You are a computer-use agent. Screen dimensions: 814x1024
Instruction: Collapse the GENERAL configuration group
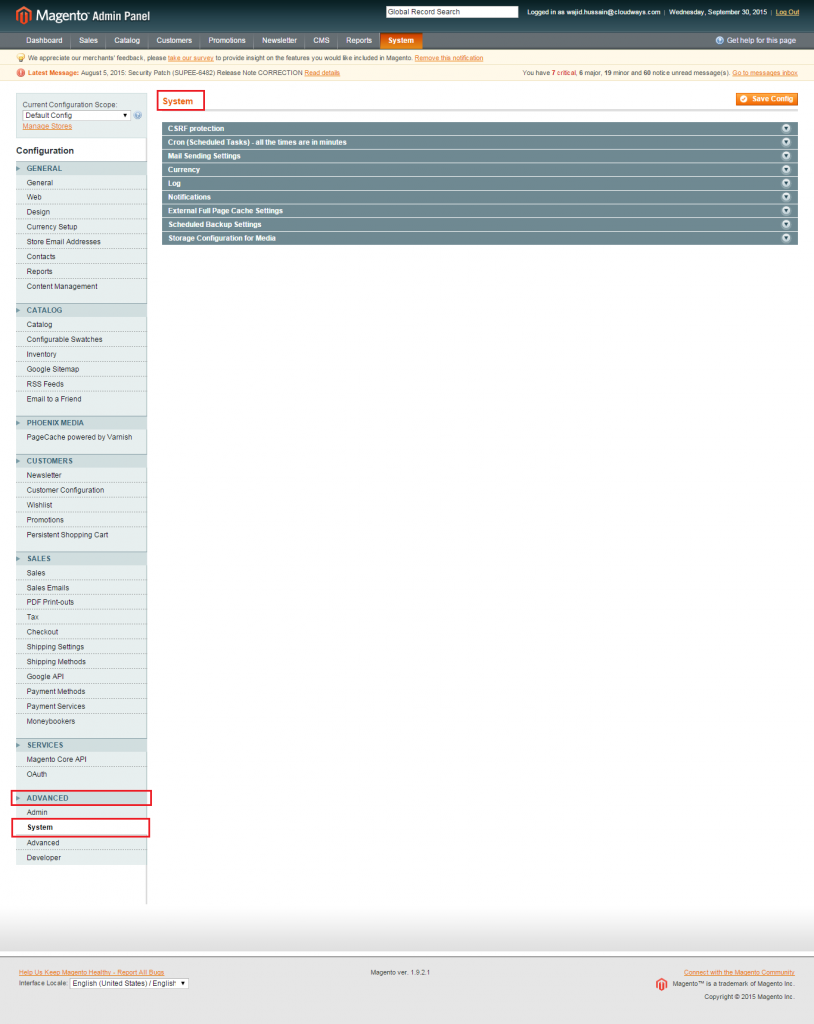pos(81,168)
